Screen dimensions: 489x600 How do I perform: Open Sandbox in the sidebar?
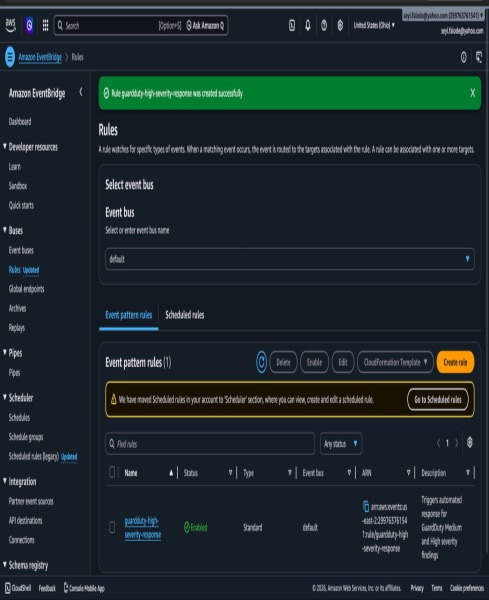point(18,186)
